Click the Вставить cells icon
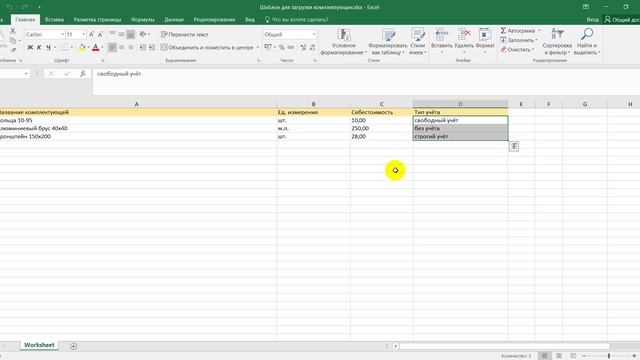 click(442, 35)
